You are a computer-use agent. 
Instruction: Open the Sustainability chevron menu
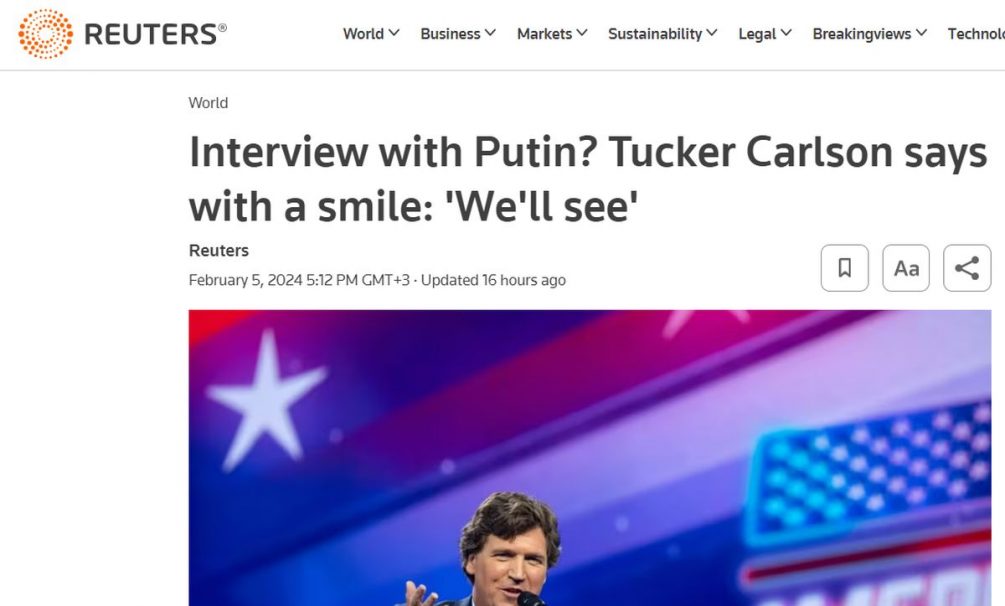click(712, 33)
